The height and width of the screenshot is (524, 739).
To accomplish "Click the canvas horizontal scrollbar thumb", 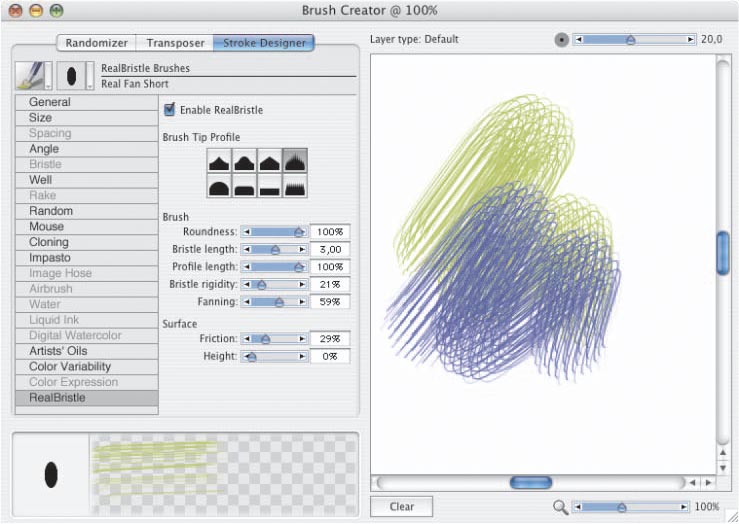I will (530, 482).
